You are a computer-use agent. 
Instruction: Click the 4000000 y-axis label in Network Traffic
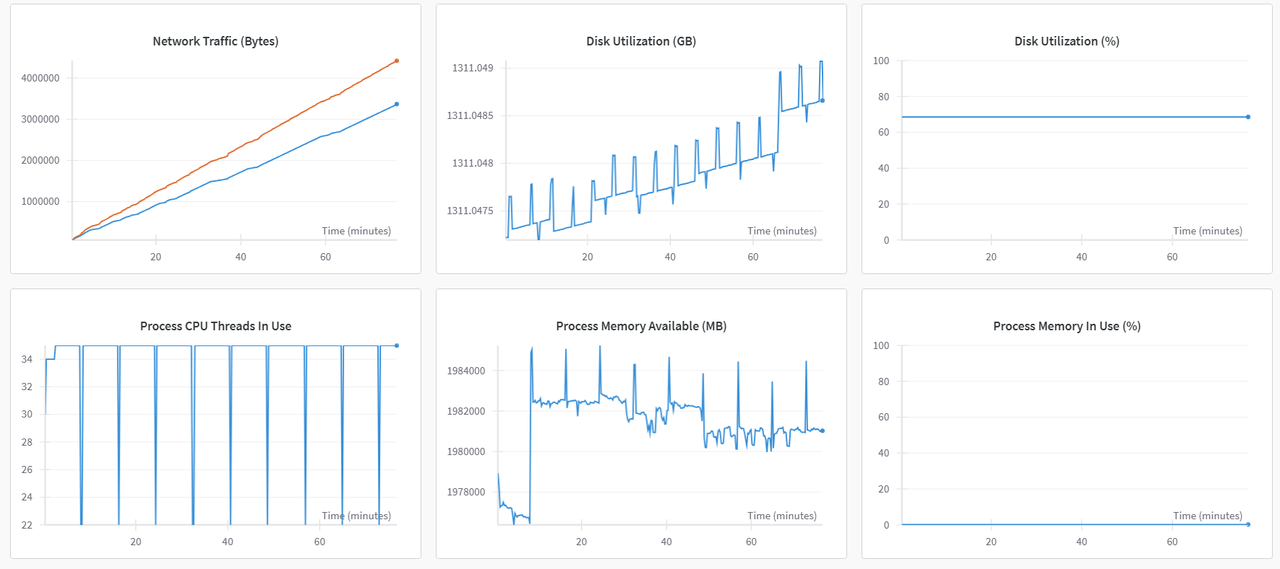40,78
